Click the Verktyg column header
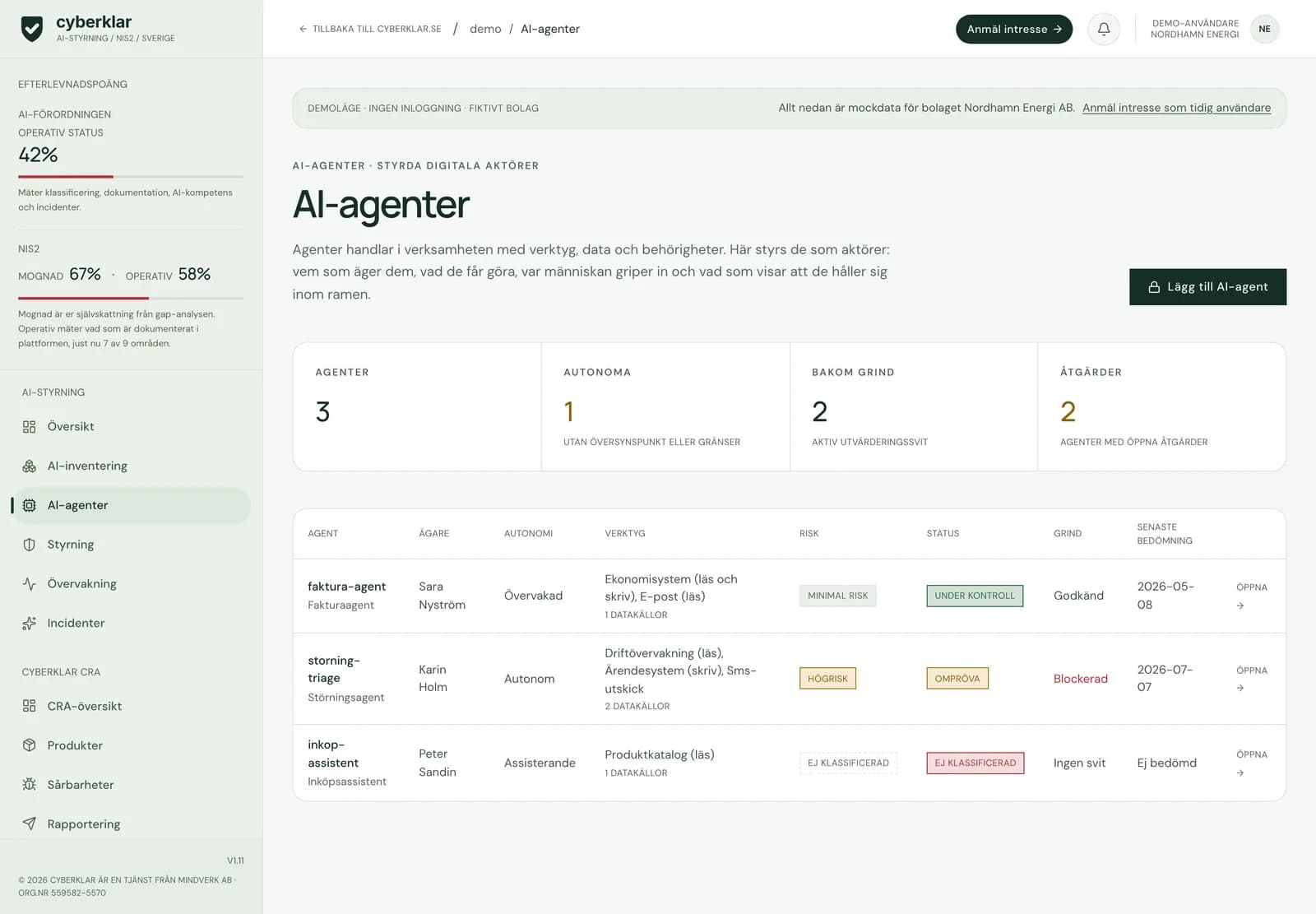The width and height of the screenshot is (1316, 914). click(625, 534)
